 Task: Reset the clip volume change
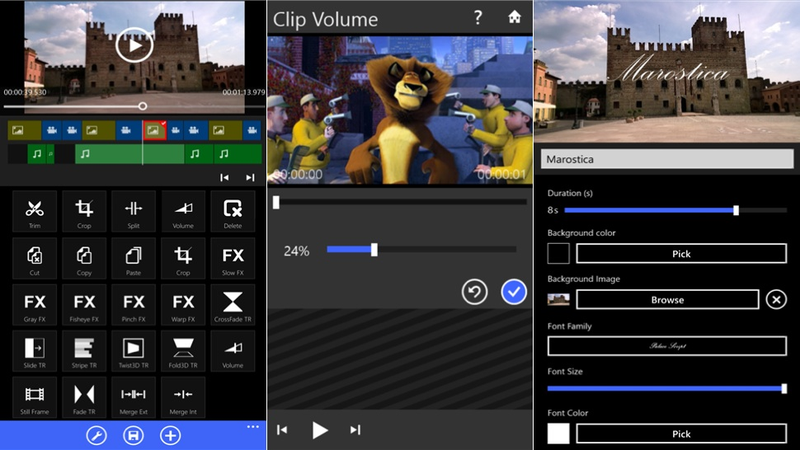[474, 292]
